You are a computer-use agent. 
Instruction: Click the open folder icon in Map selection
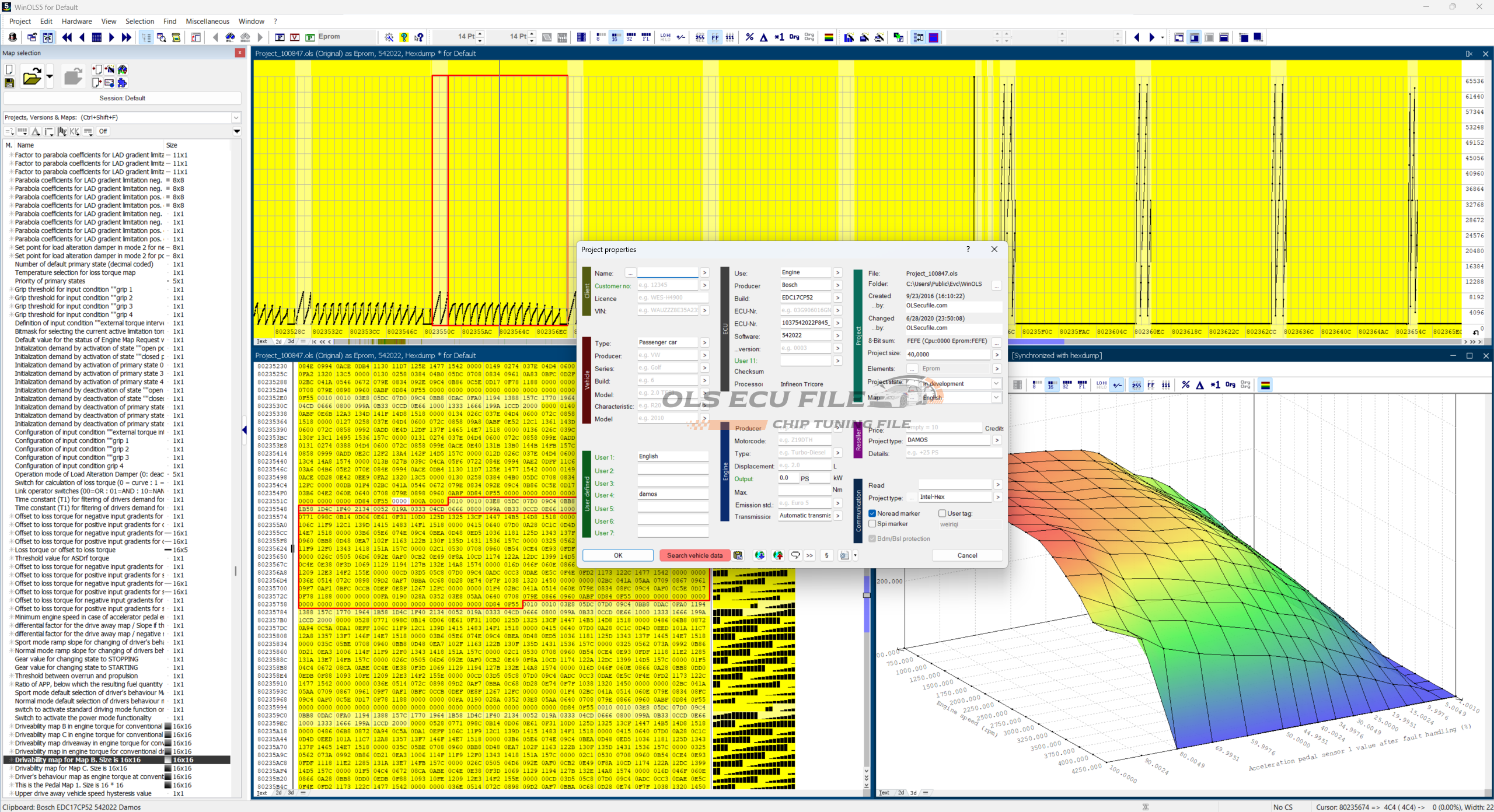[x=32, y=76]
